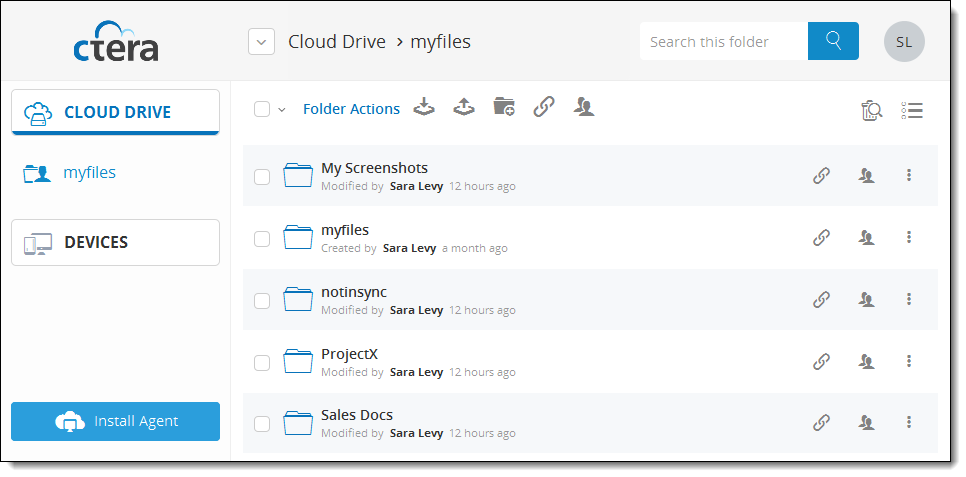Open the more options menu for myfiles

[909, 237]
